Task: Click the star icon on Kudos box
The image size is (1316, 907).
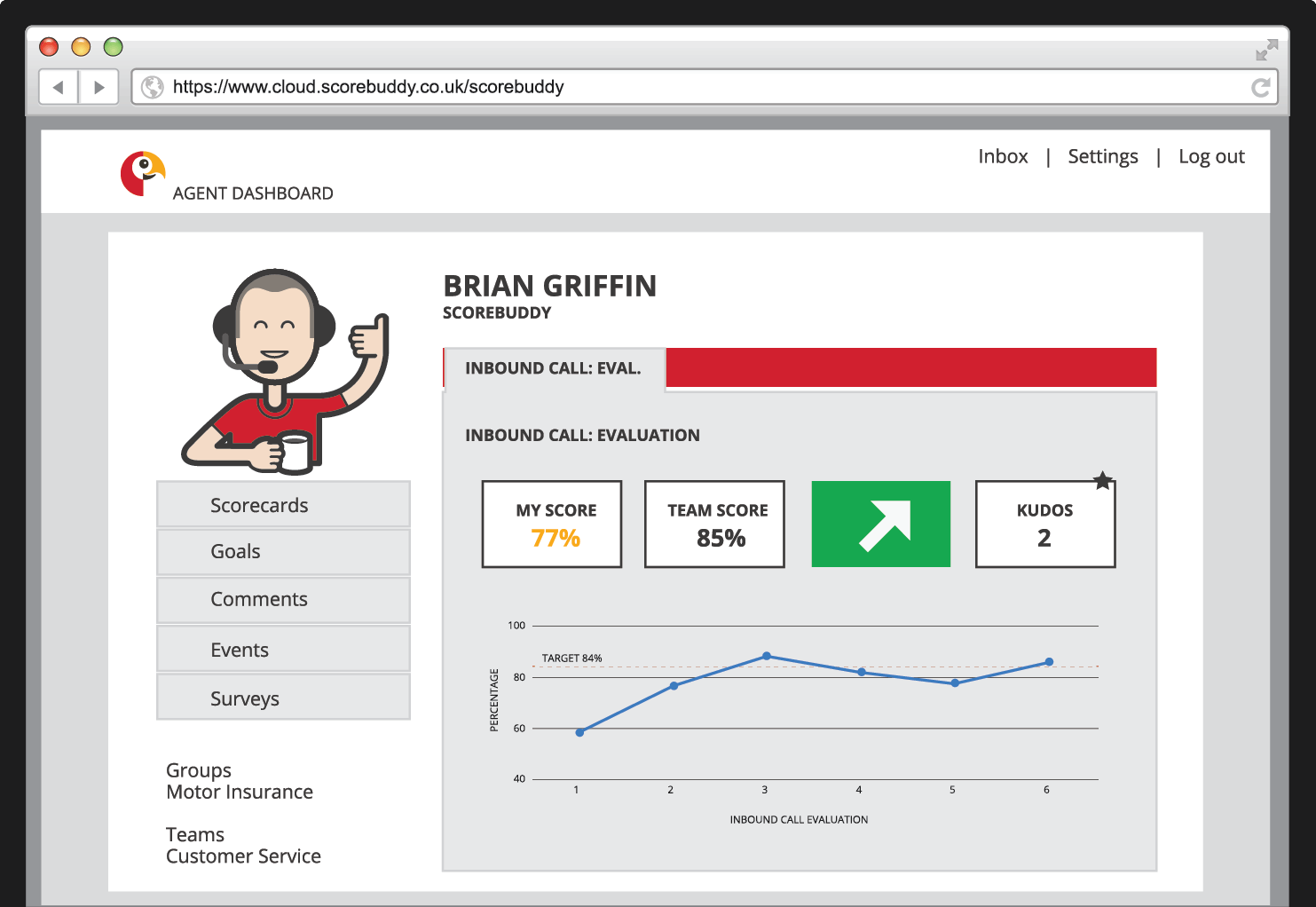Action: [1102, 481]
